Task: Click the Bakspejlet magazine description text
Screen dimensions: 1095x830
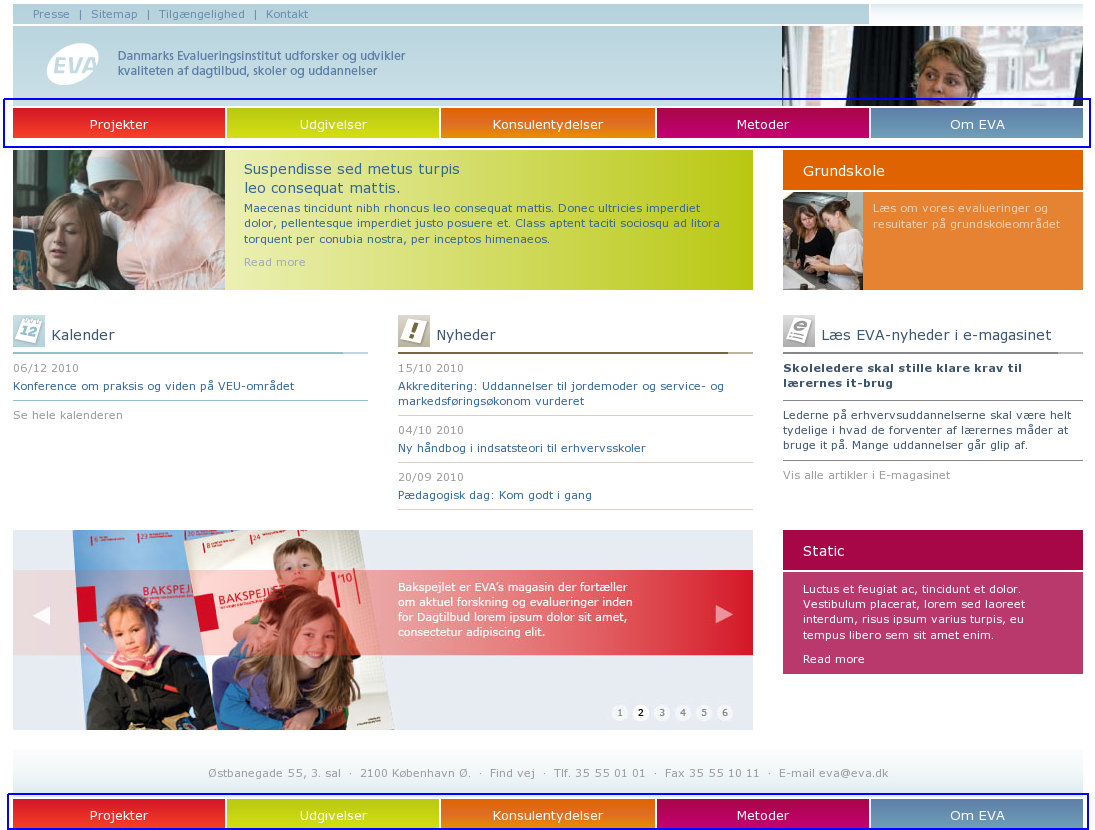Action: pyautogui.click(x=515, y=609)
